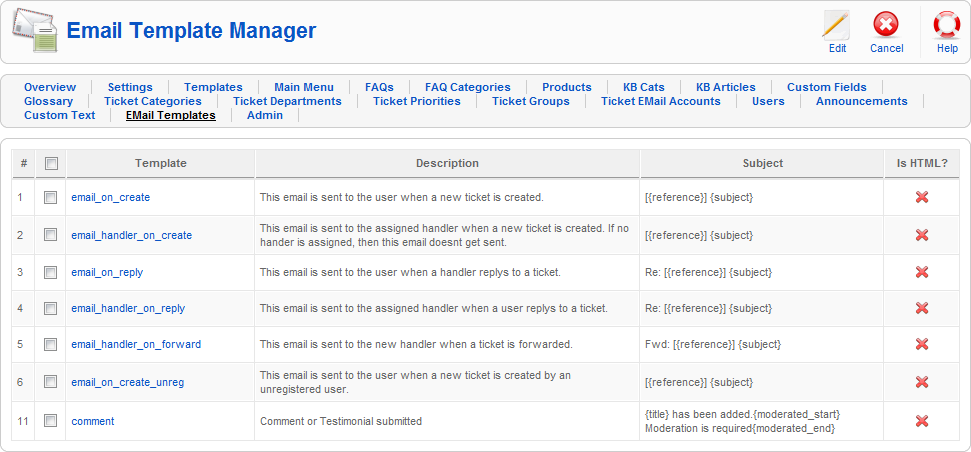Click the Edit pencil icon
The width and height of the screenshot is (971, 452).
pyautogui.click(x=837, y=26)
